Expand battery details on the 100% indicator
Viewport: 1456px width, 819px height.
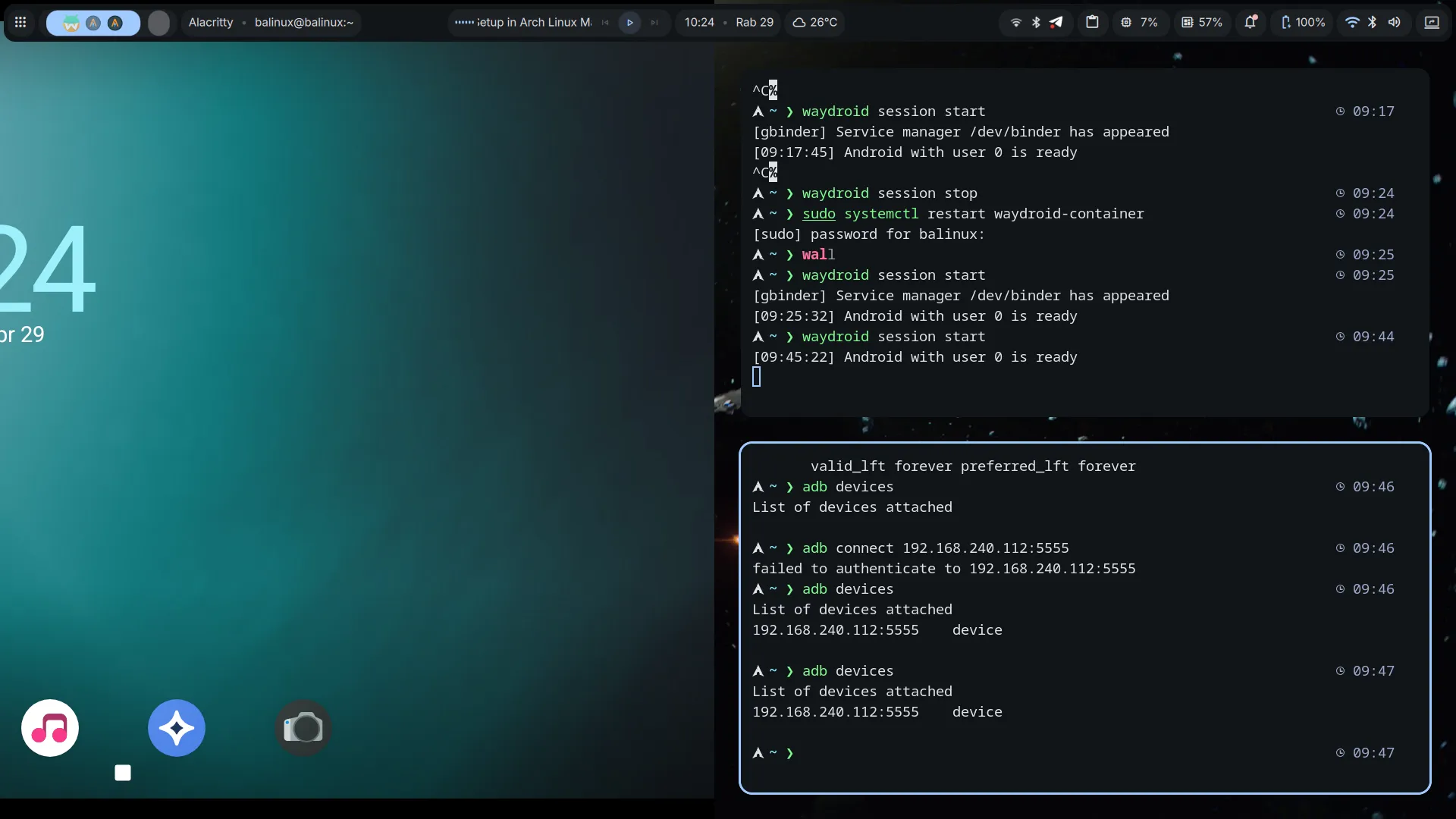pyautogui.click(x=1301, y=22)
